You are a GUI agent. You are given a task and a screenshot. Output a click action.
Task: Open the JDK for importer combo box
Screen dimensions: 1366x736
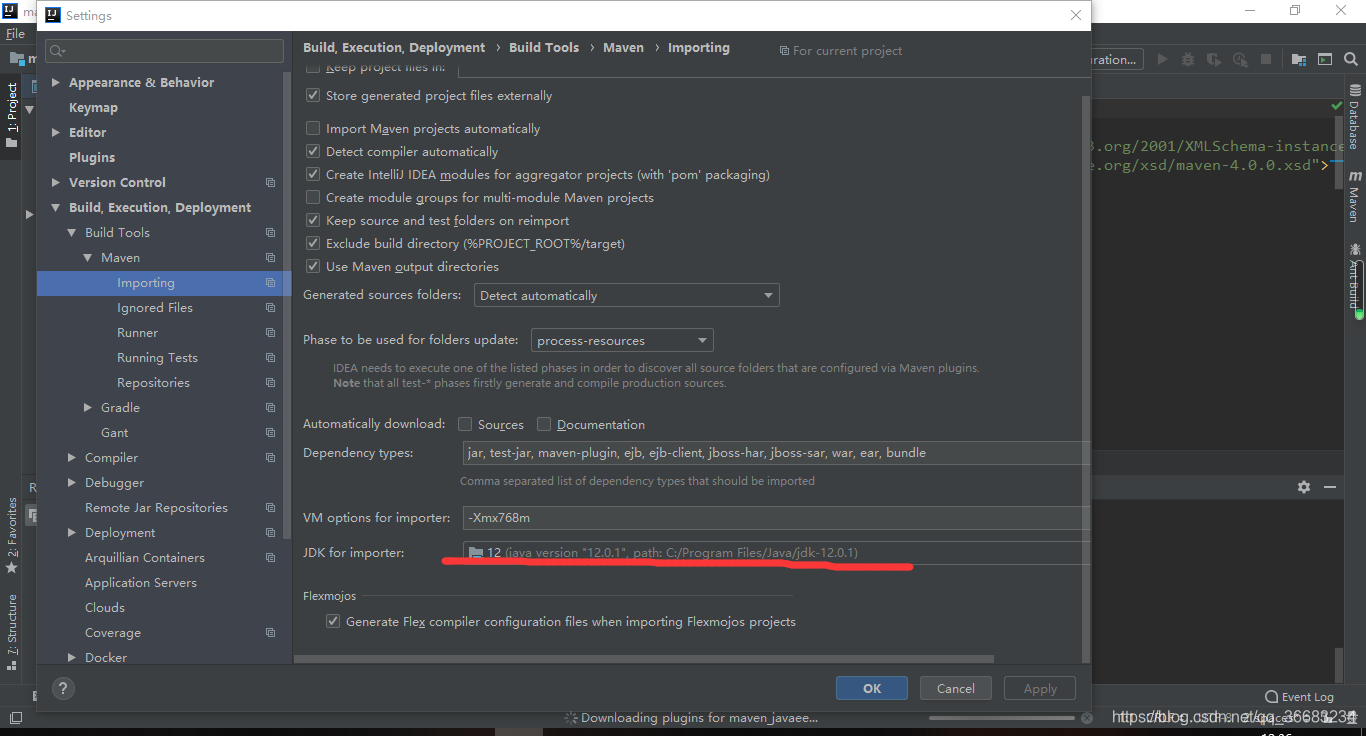tap(776, 553)
